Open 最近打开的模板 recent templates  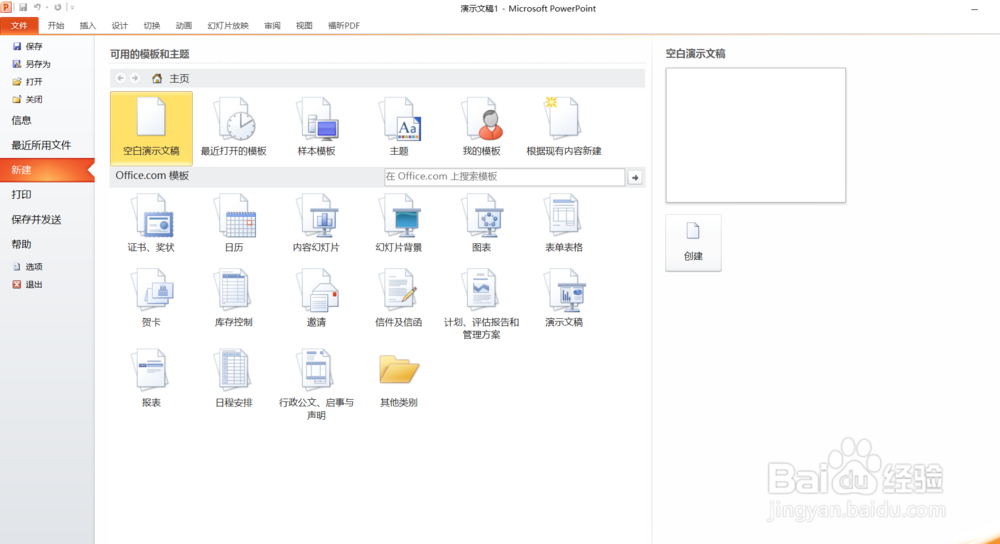233,128
